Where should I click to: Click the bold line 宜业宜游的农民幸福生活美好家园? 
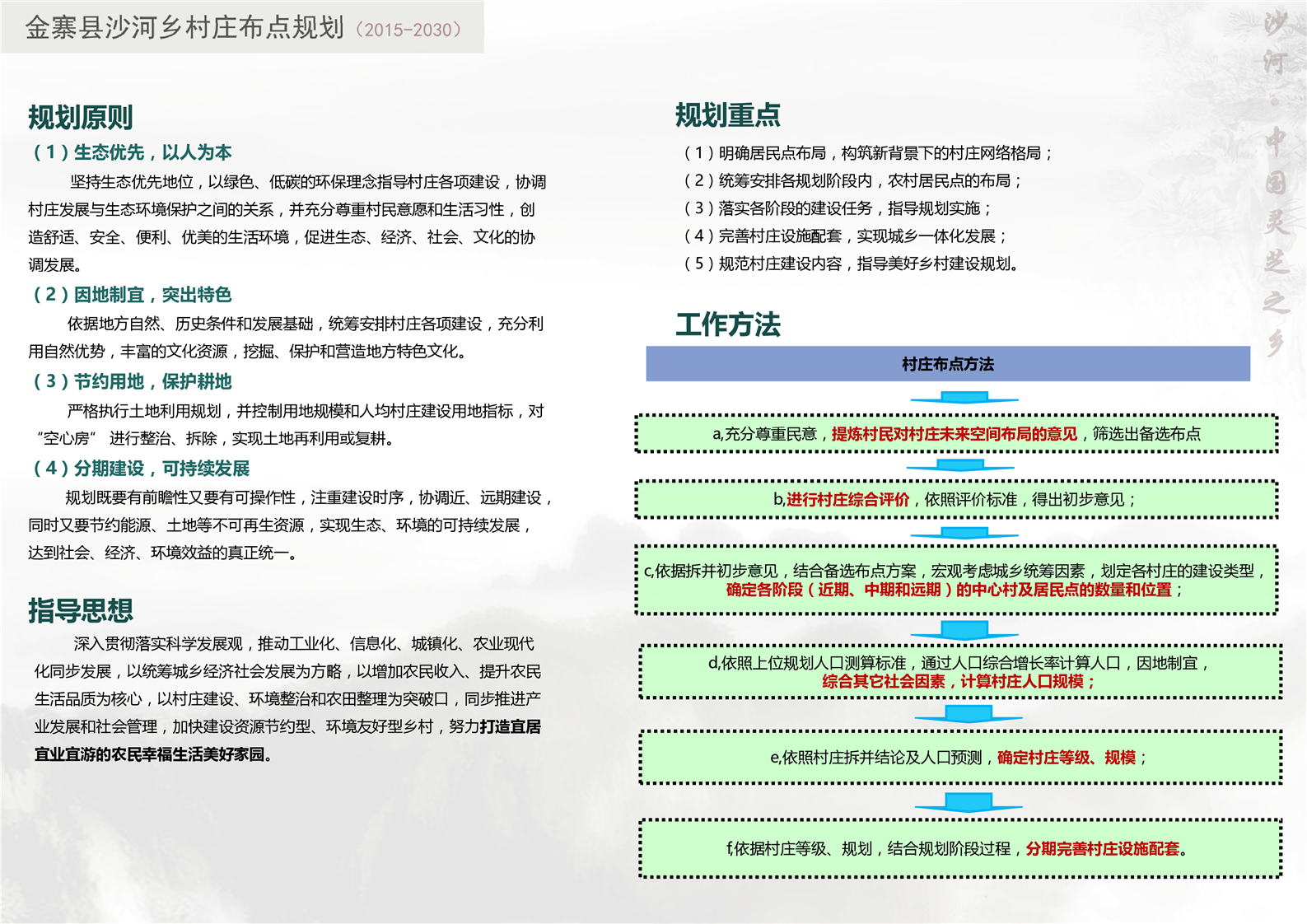153,754
